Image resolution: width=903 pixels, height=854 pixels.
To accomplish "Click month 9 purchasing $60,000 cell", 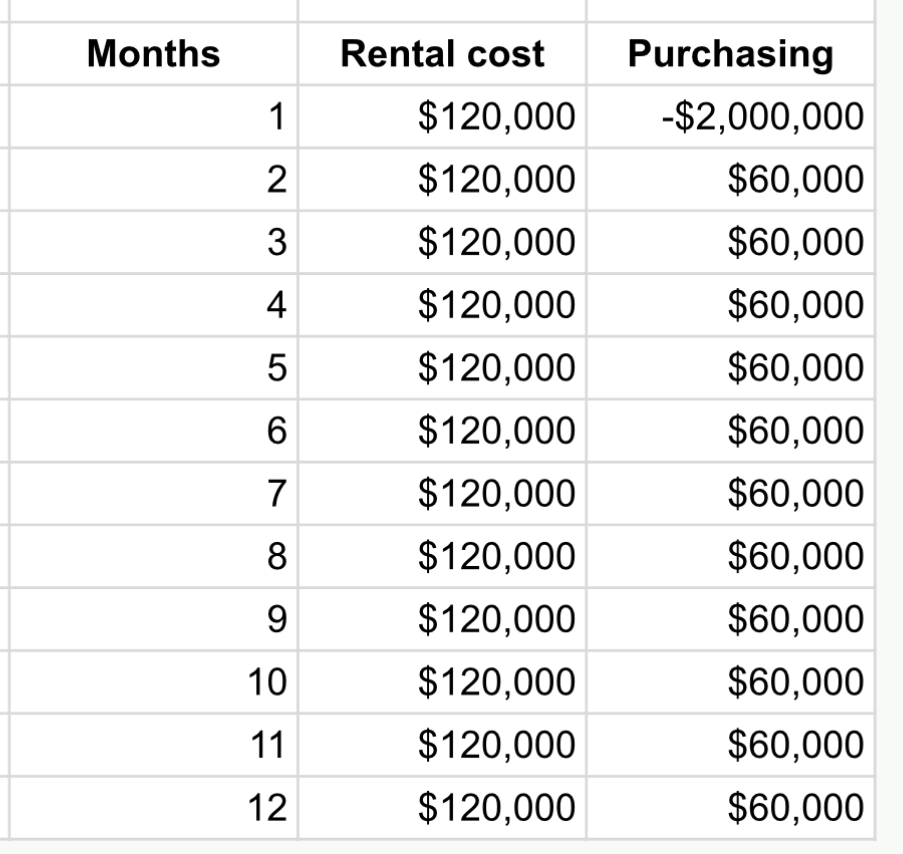I will tap(730, 618).
